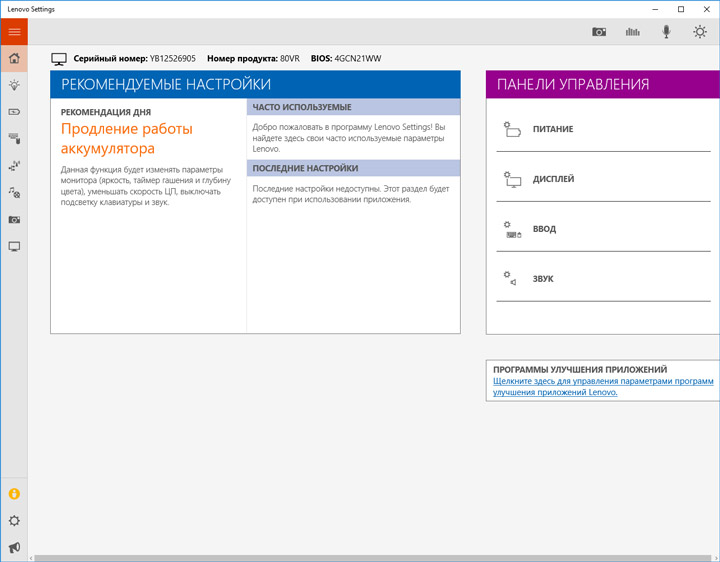Open 'Продление работы аккумулятора' recommendation
Viewport: 720px width, 562px height.
[x=127, y=139]
